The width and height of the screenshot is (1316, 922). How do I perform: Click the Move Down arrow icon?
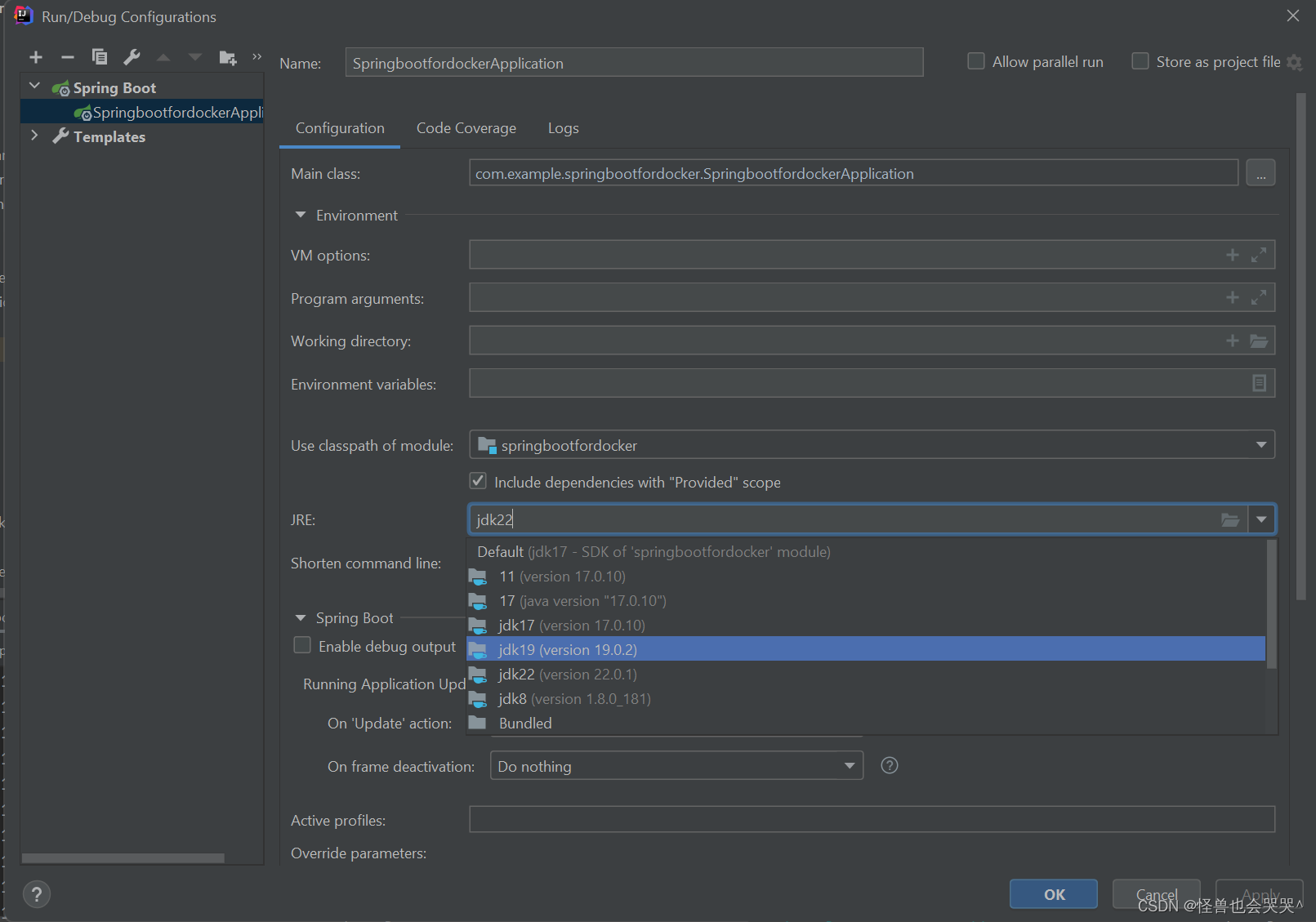coord(194,57)
